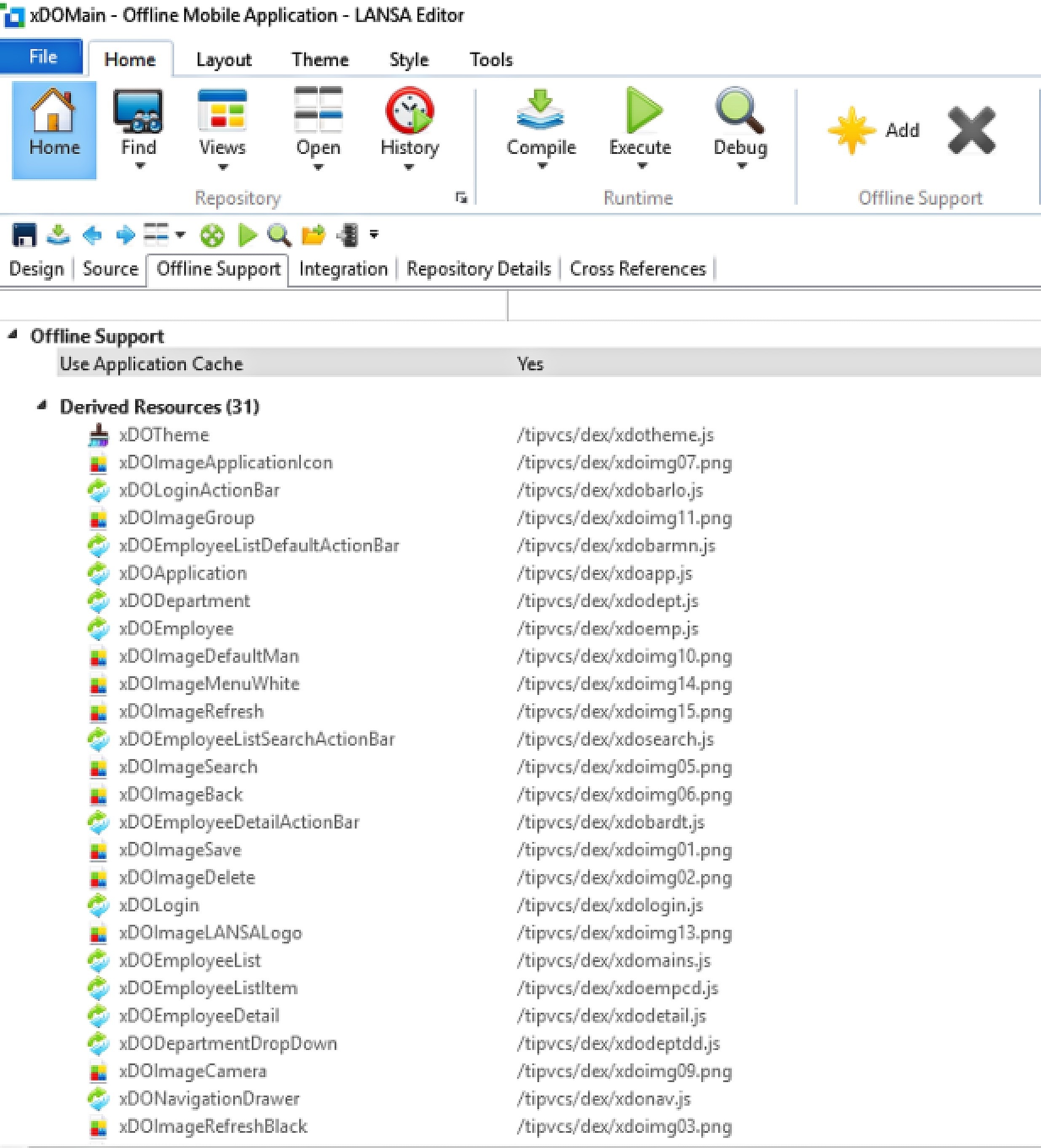The image size is (1041, 1148).
Task: Open the Debug ribbon tool
Action: pyautogui.click(x=740, y=122)
